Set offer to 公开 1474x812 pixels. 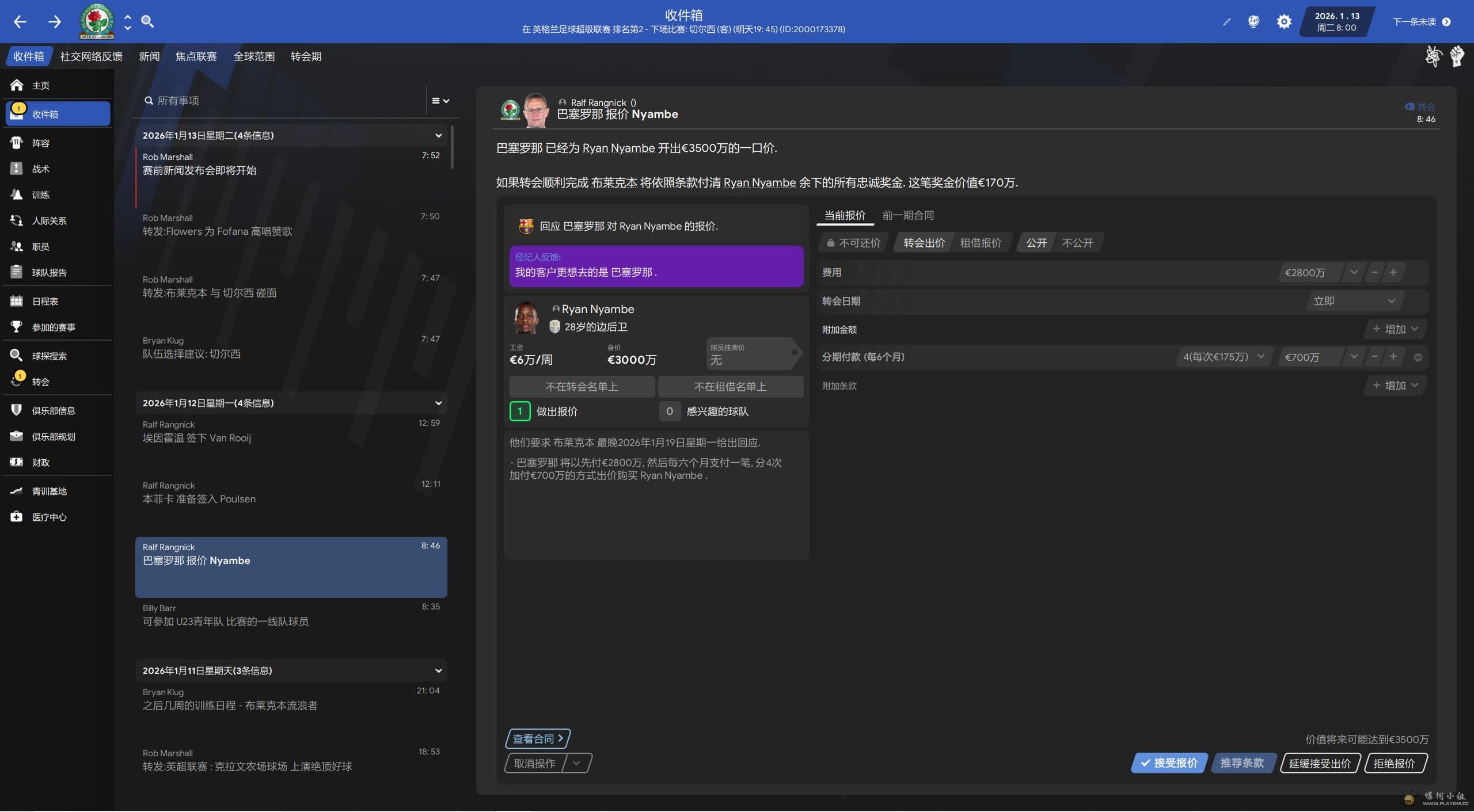(x=1036, y=243)
